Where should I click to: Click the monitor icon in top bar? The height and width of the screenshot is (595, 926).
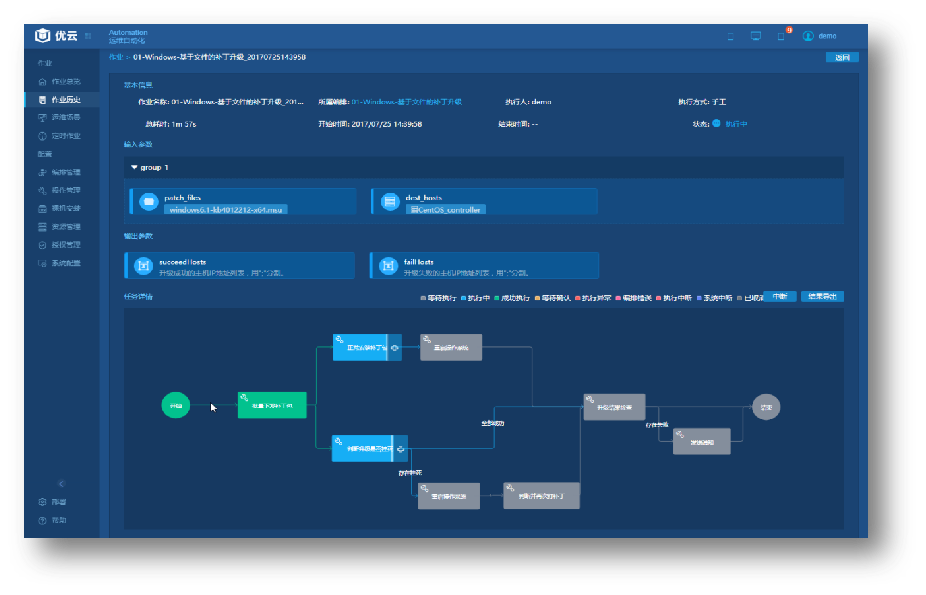756,36
